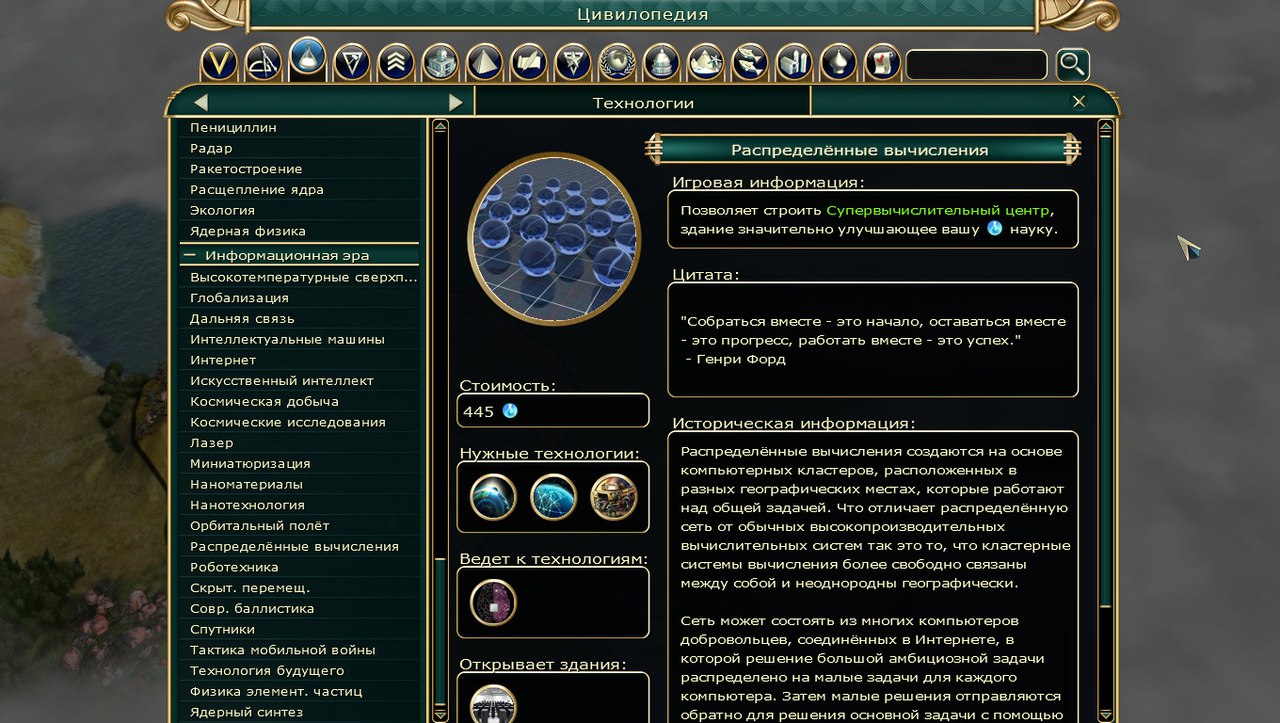
Task: Open the compass Game Concepts icon
Action: click(263, 63)
